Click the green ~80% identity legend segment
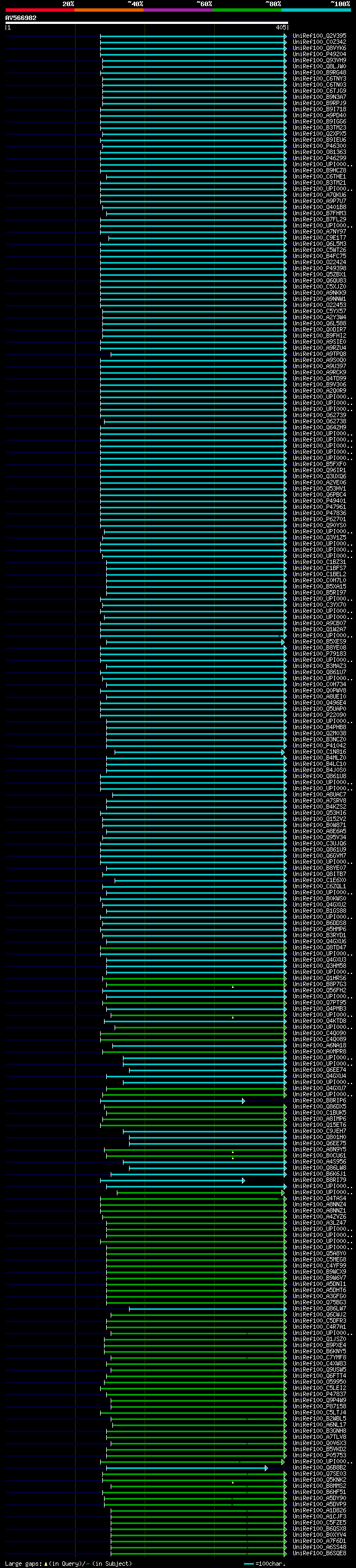 click(x=247, y=10)
